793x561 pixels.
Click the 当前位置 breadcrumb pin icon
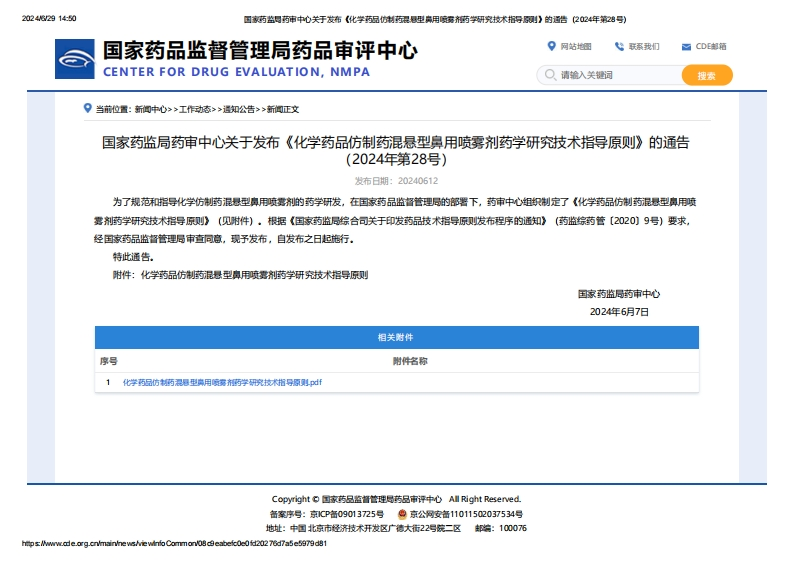pos(87,108)
